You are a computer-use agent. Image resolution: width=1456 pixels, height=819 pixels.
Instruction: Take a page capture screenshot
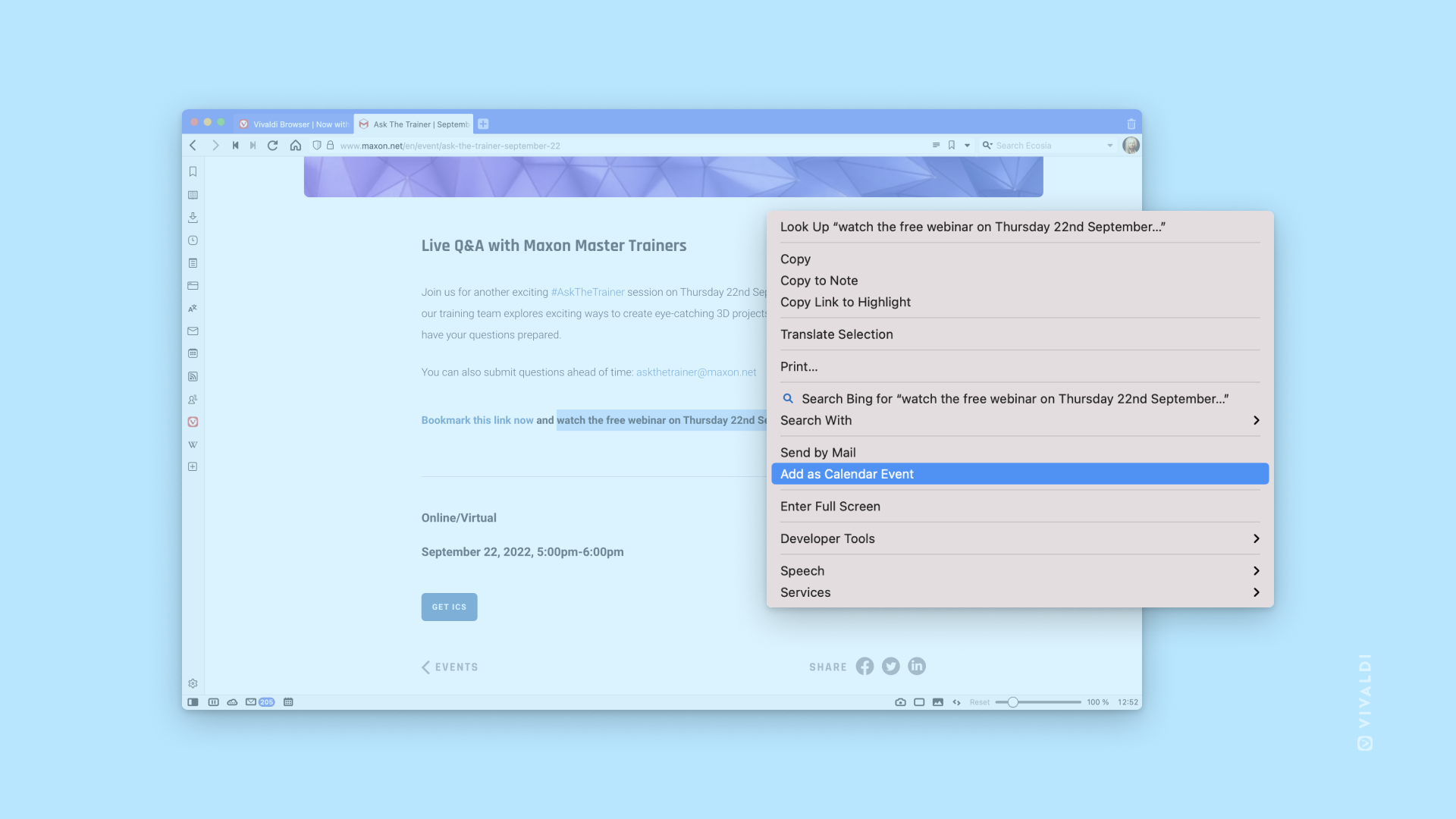pyautogui.click(x=900, y=701)
